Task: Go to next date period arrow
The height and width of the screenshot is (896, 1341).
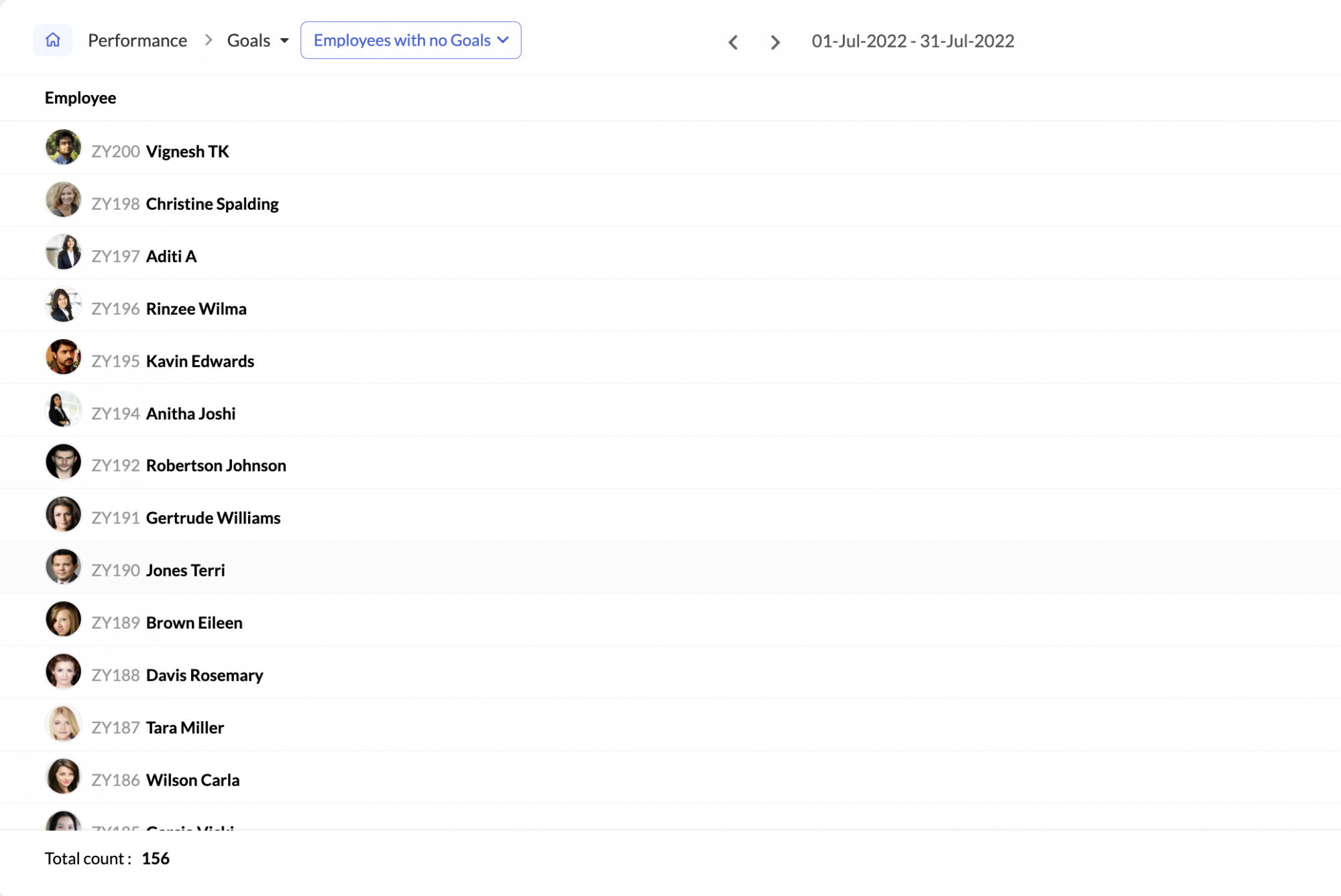Action: pyautogui.click(x=775, y=42)
